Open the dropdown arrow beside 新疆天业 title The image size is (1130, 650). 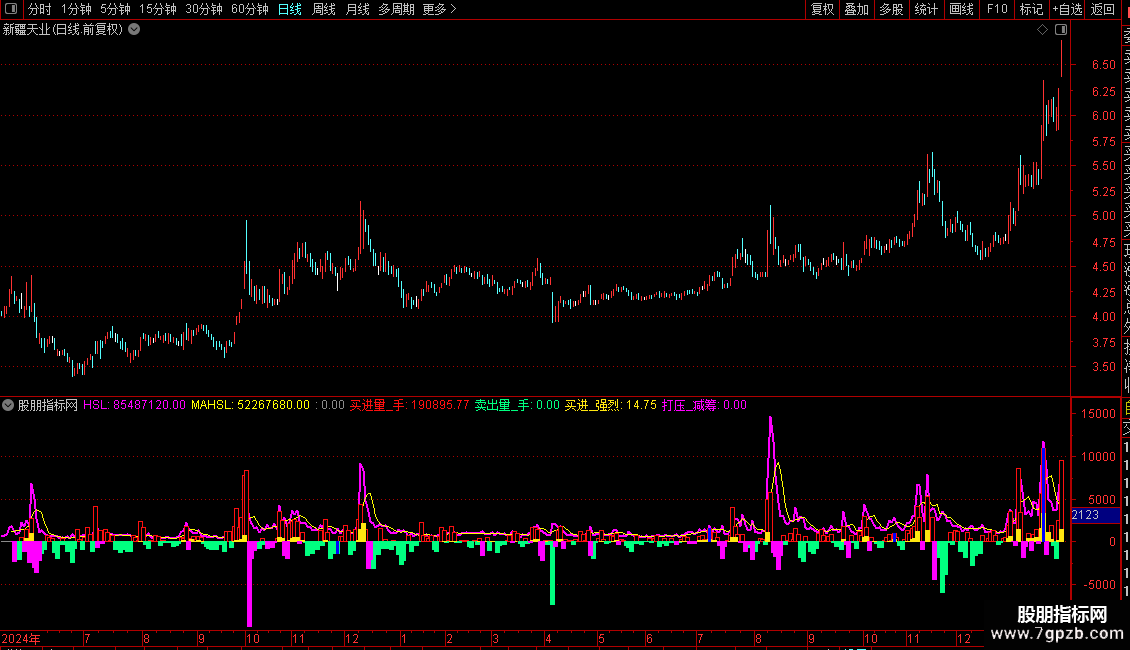tap(134, 30)
